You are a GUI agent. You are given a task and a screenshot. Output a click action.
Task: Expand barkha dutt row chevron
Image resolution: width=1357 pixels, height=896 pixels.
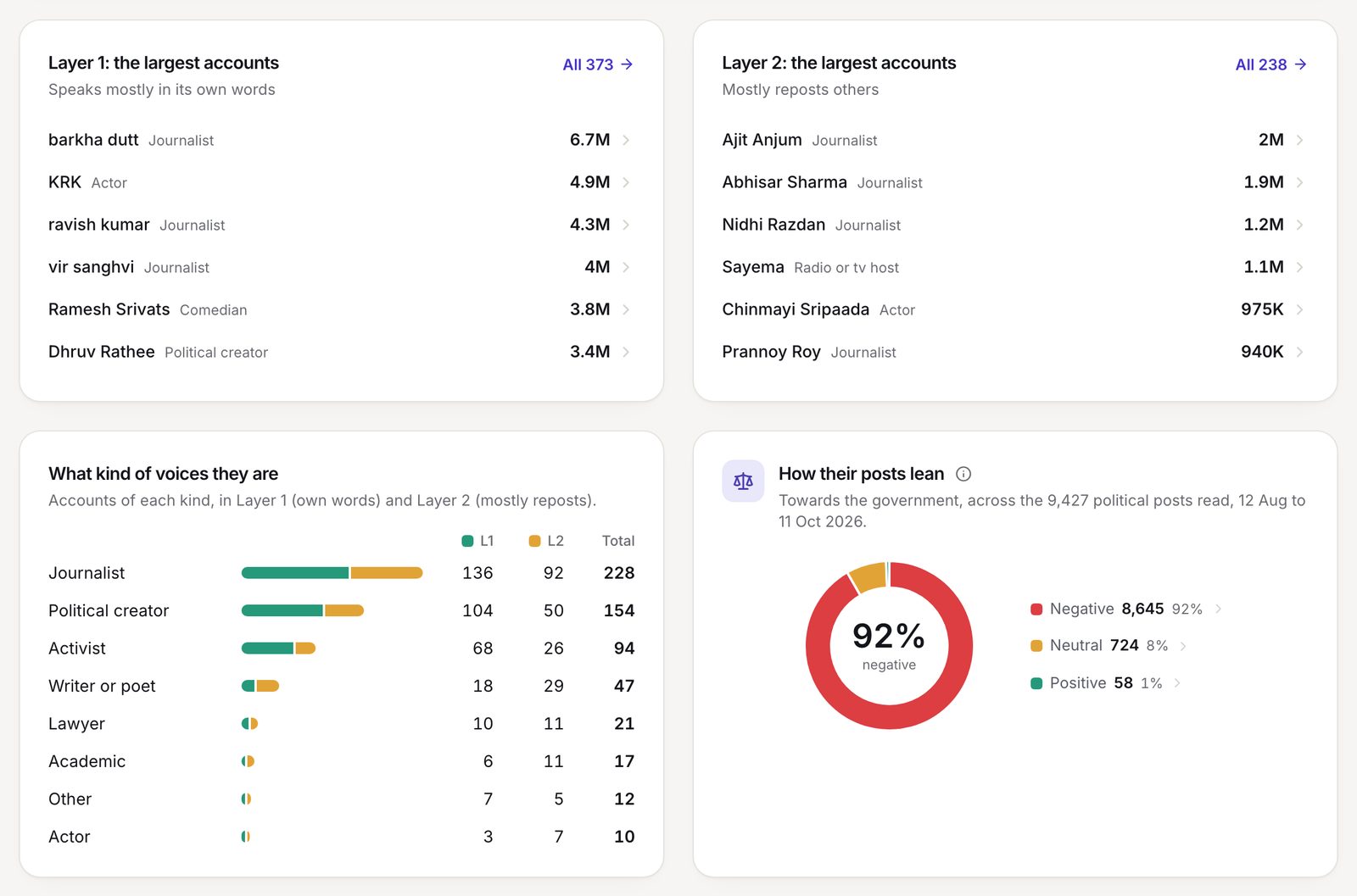tap(626, 140)
